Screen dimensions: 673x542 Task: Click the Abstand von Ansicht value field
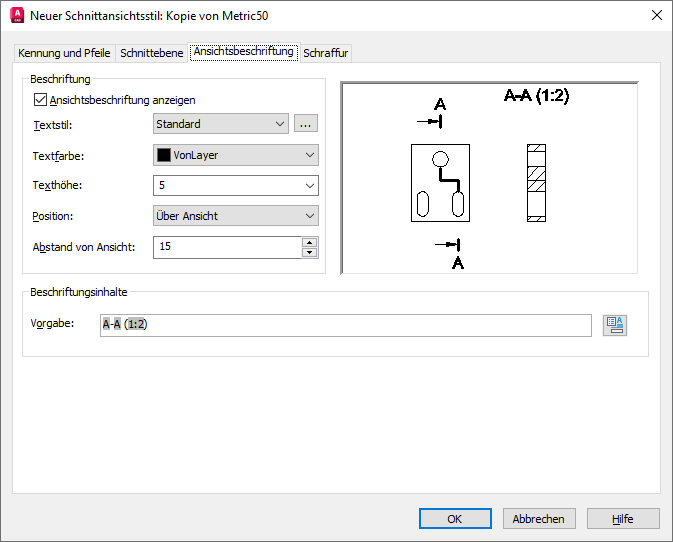(x=227, y=247)
